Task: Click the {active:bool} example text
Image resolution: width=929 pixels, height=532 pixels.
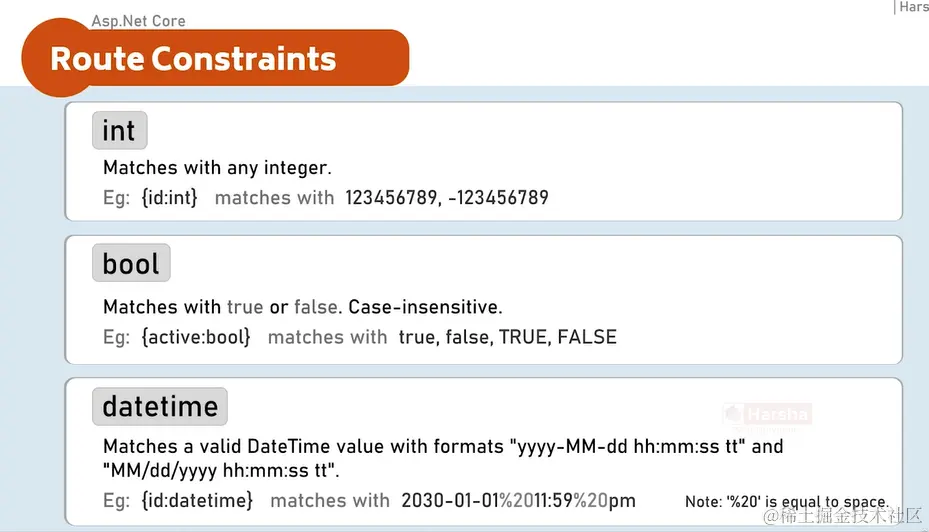Action: (196, 337)
